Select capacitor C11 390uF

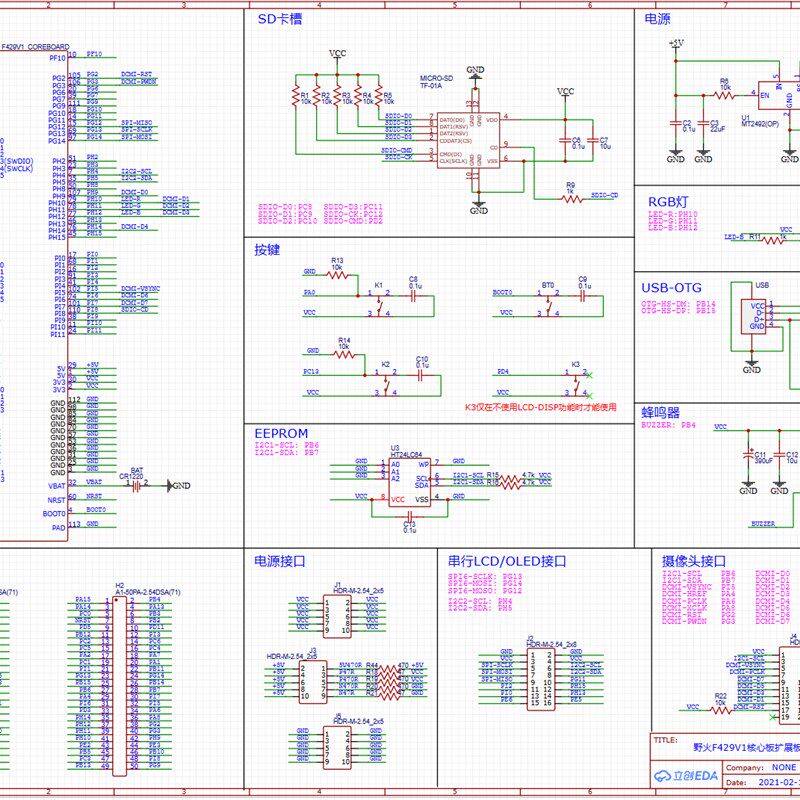point(748,454)
